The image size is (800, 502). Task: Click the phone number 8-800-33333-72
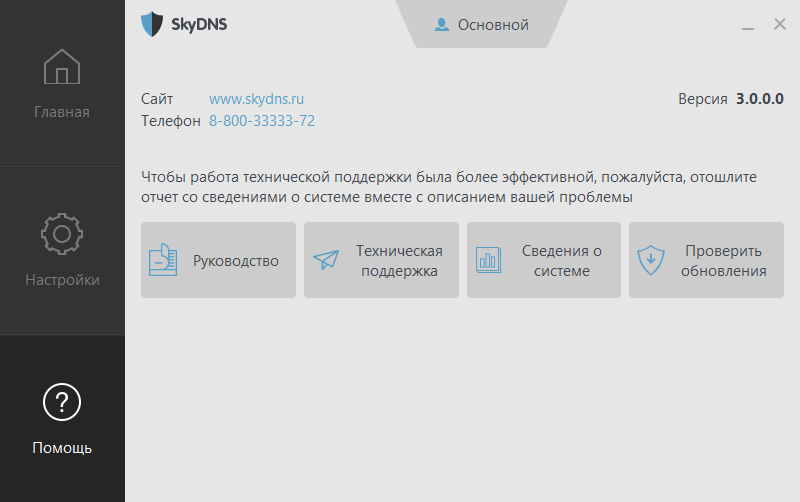[x=262, y=121]
